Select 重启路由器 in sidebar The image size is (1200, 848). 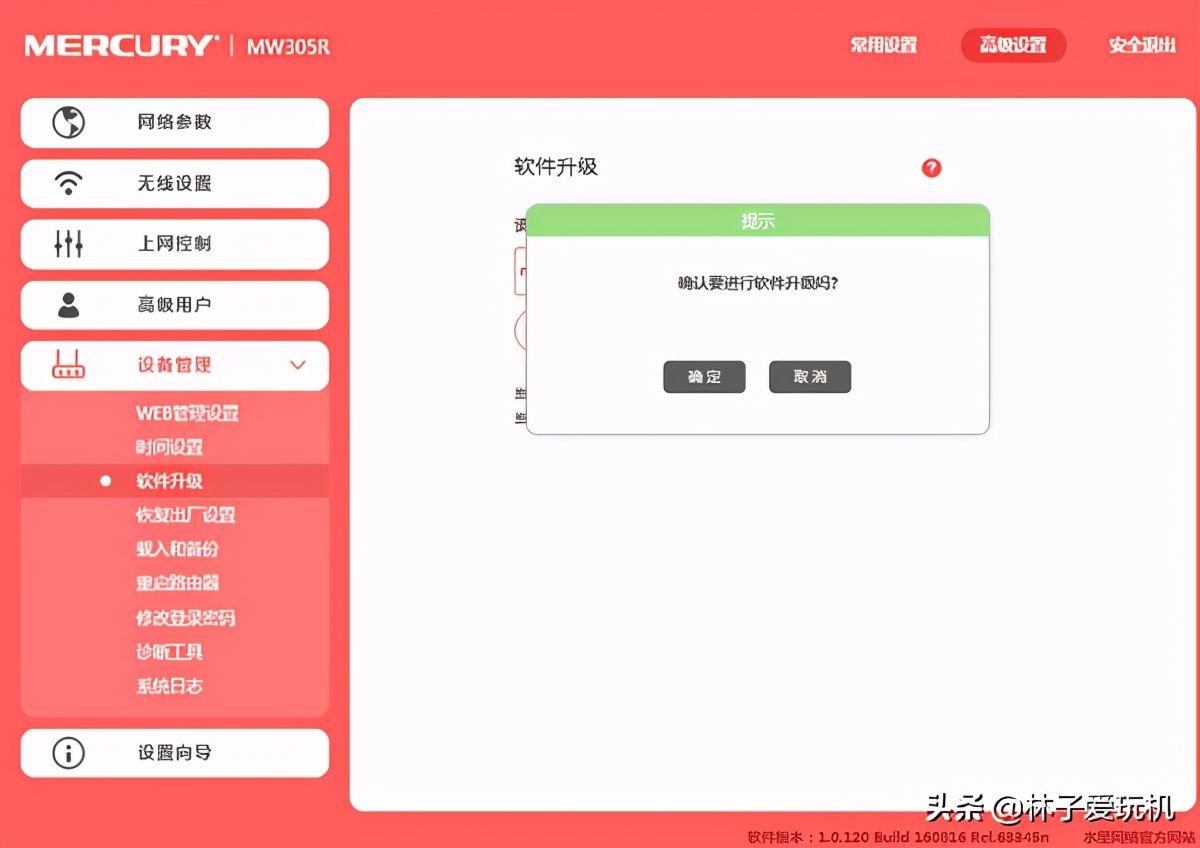[x=177, y=583]
